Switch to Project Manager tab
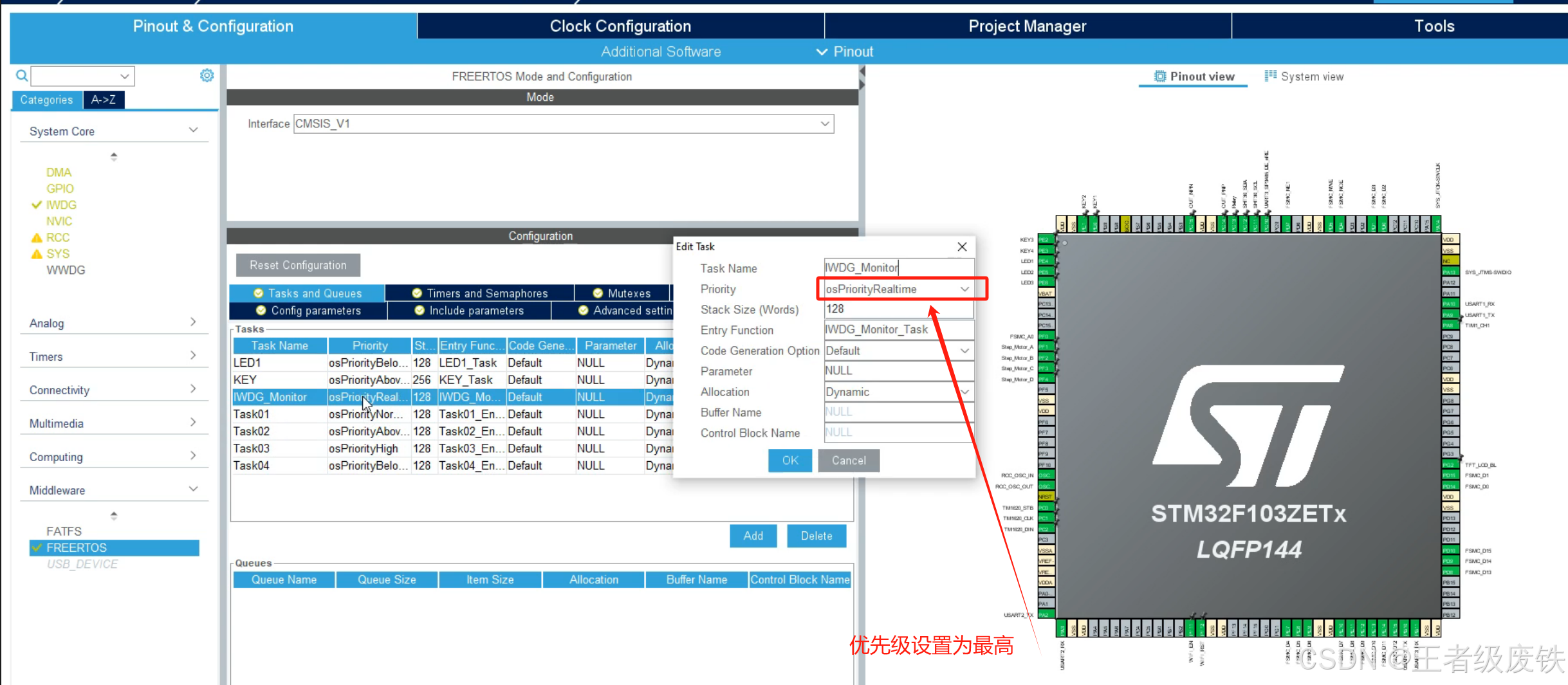The height and width of the screenshot is (685, 1568). [x=1028, y=26]
